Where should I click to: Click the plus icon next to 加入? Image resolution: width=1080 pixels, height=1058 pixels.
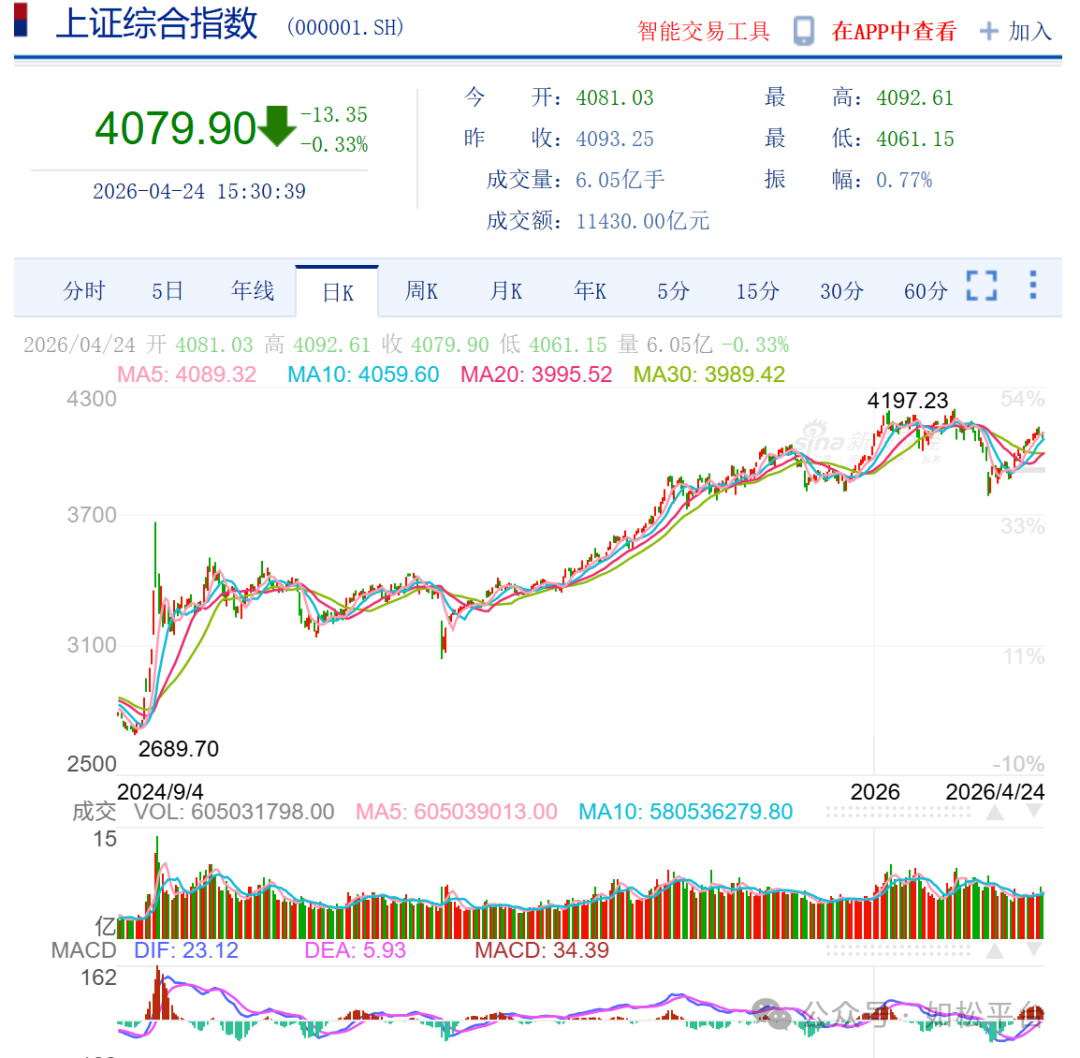(989, 31)
